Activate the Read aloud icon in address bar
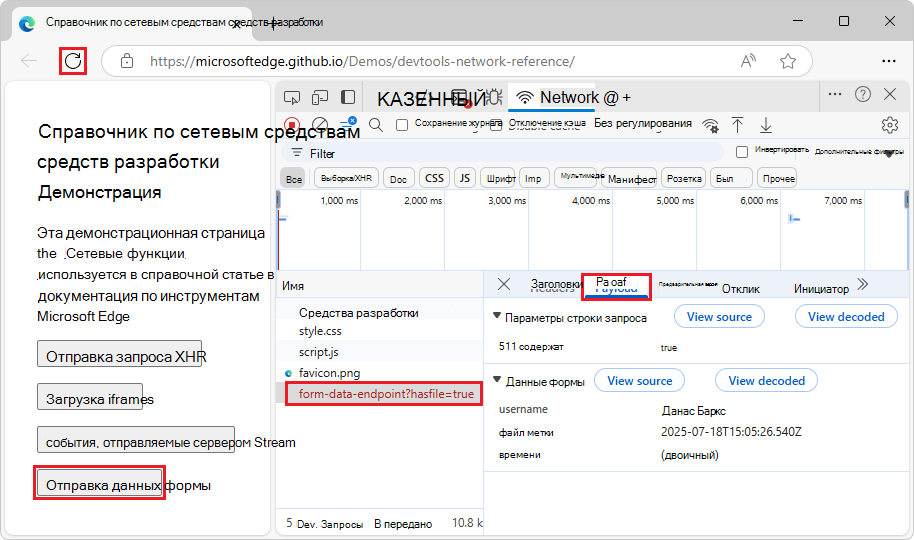This screenshot has width=914, height=540. 748,61
